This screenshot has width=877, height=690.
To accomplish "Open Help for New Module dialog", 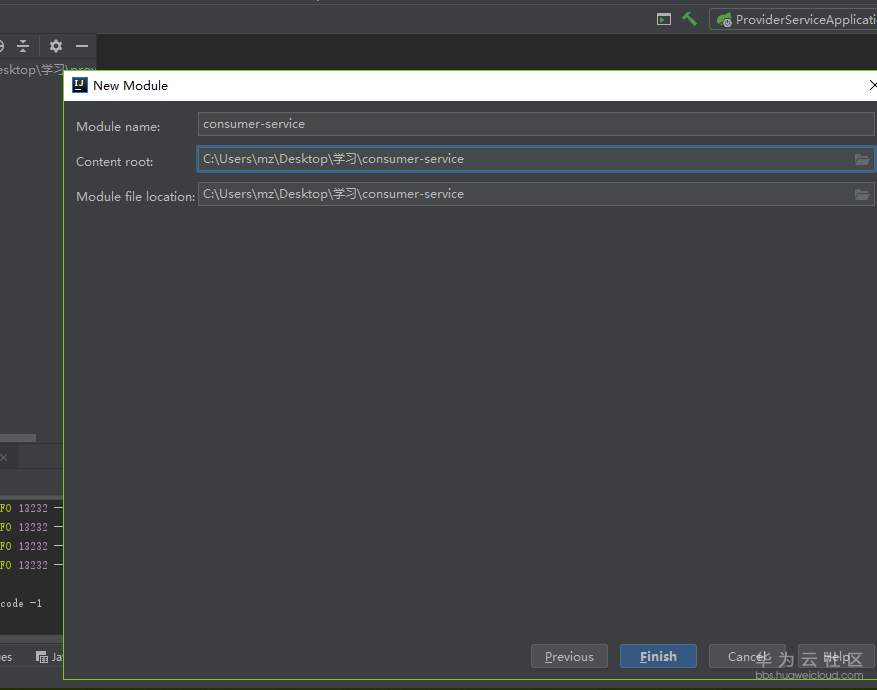I will (836, 656).
